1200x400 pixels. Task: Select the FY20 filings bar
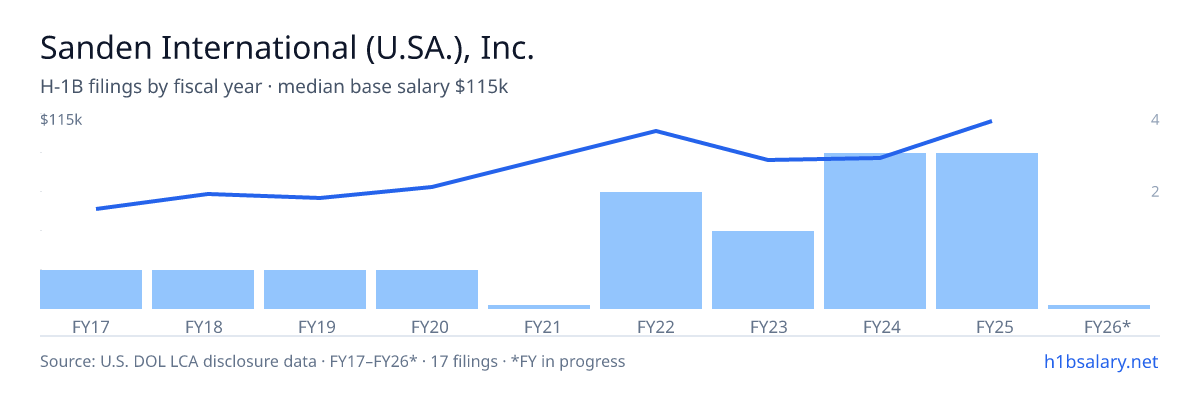(x=427, y=289)
